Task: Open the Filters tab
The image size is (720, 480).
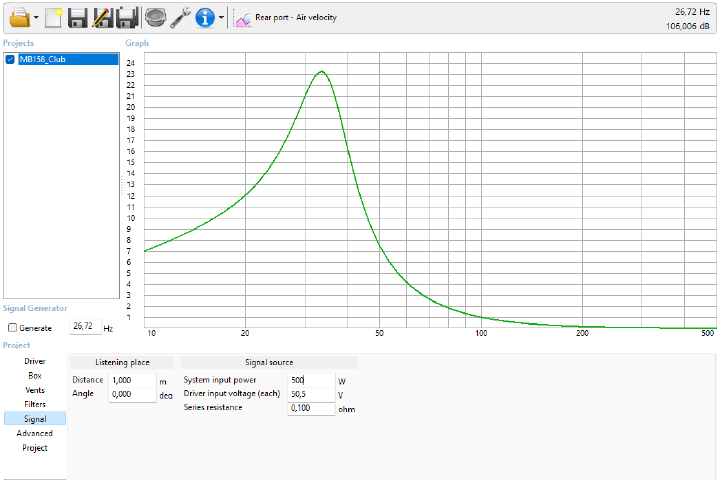Action: 35,404
